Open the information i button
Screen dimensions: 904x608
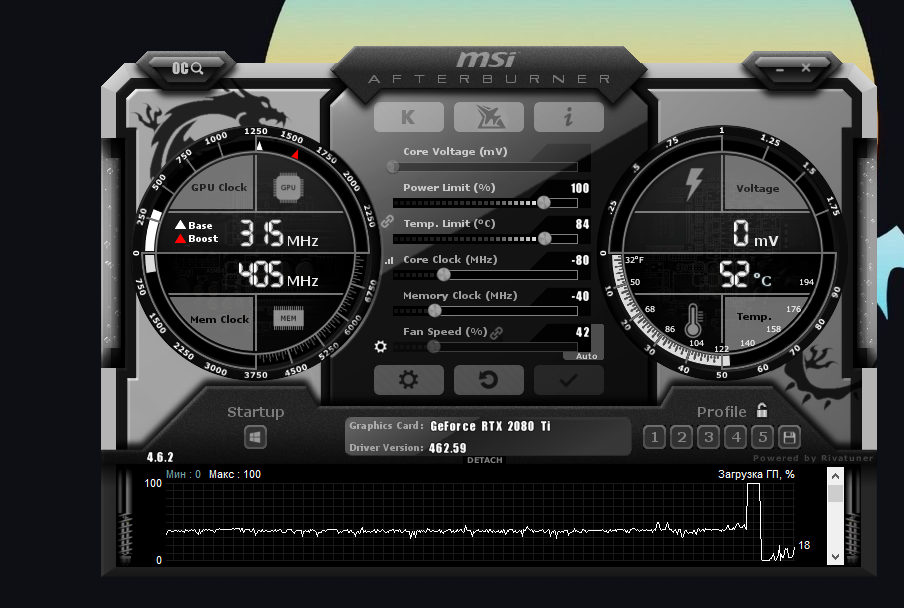point(568,117)
